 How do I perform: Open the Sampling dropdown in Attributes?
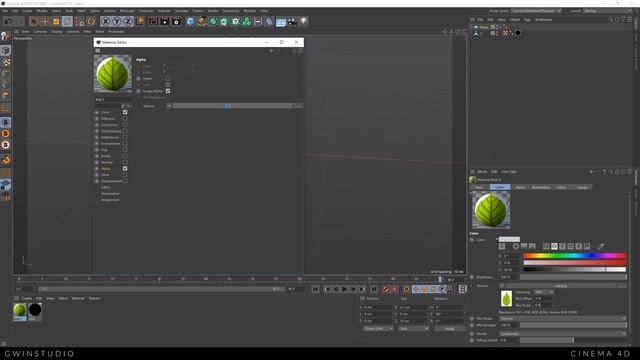click(x=544, y=292)
